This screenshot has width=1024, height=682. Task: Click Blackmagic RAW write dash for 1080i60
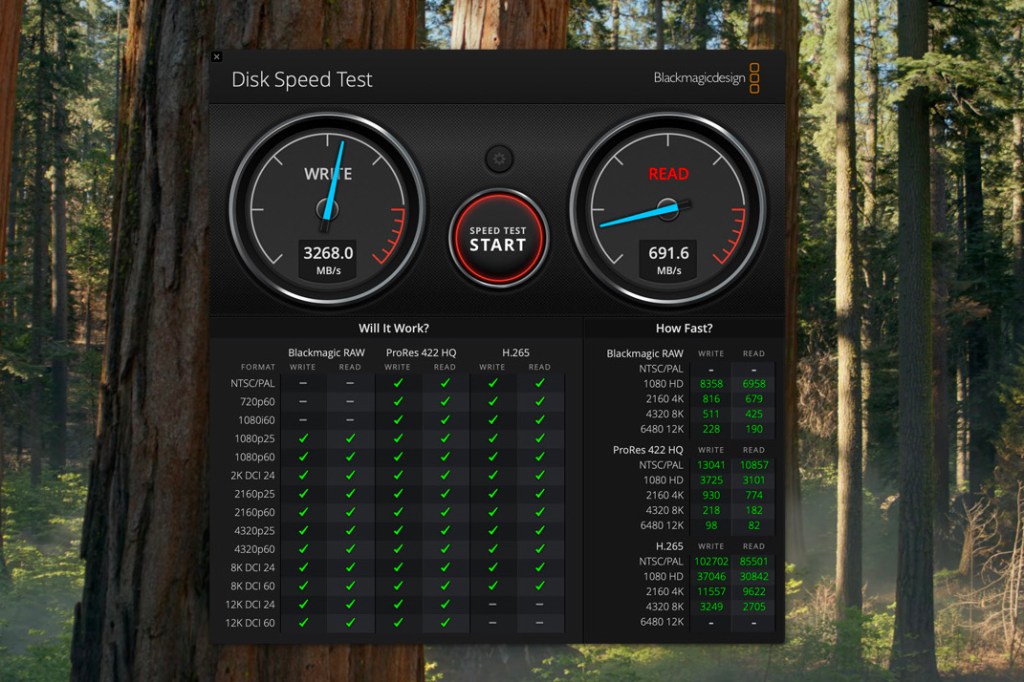[x=303, y=420]
